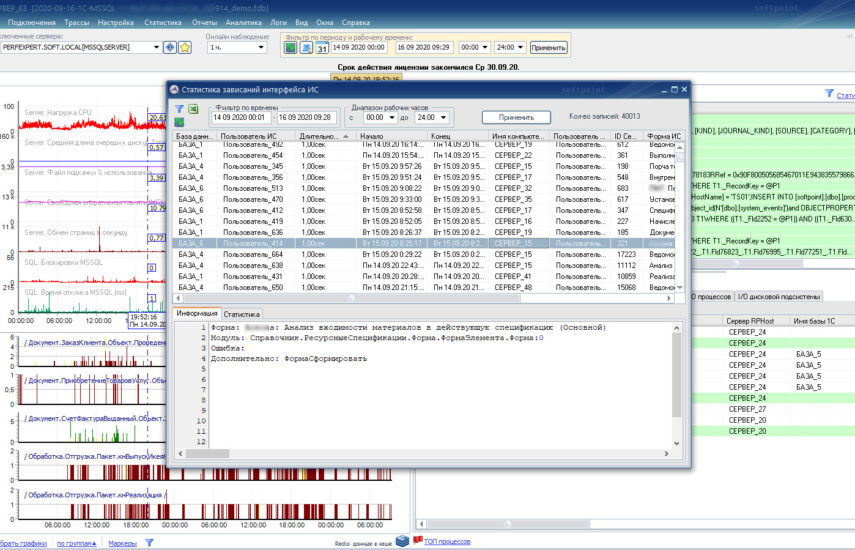855x550 pixels.
Task: Click the main filter end date field 16 09 2020 09:29
Action: tap(424, 47)
